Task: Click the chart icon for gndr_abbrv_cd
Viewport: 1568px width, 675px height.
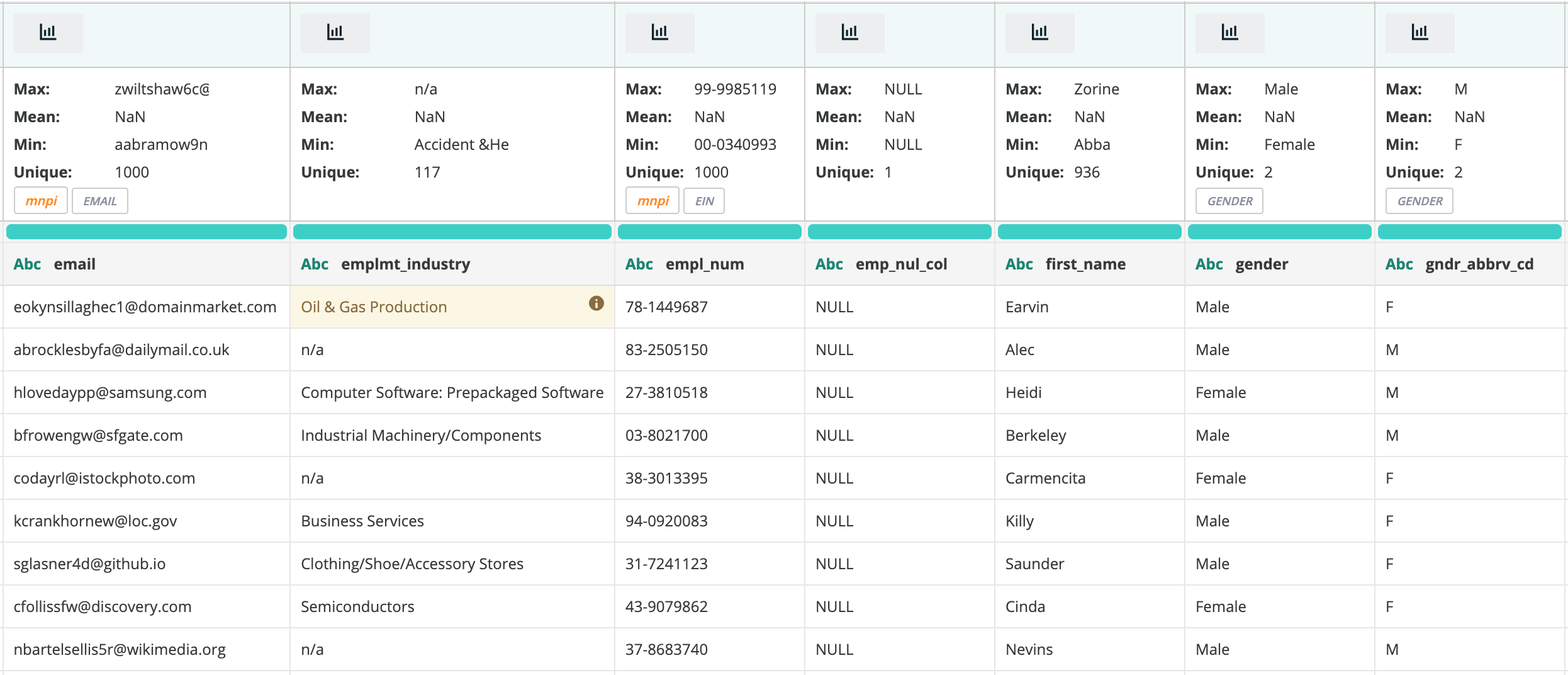Action: click(x=1420, y=33)
